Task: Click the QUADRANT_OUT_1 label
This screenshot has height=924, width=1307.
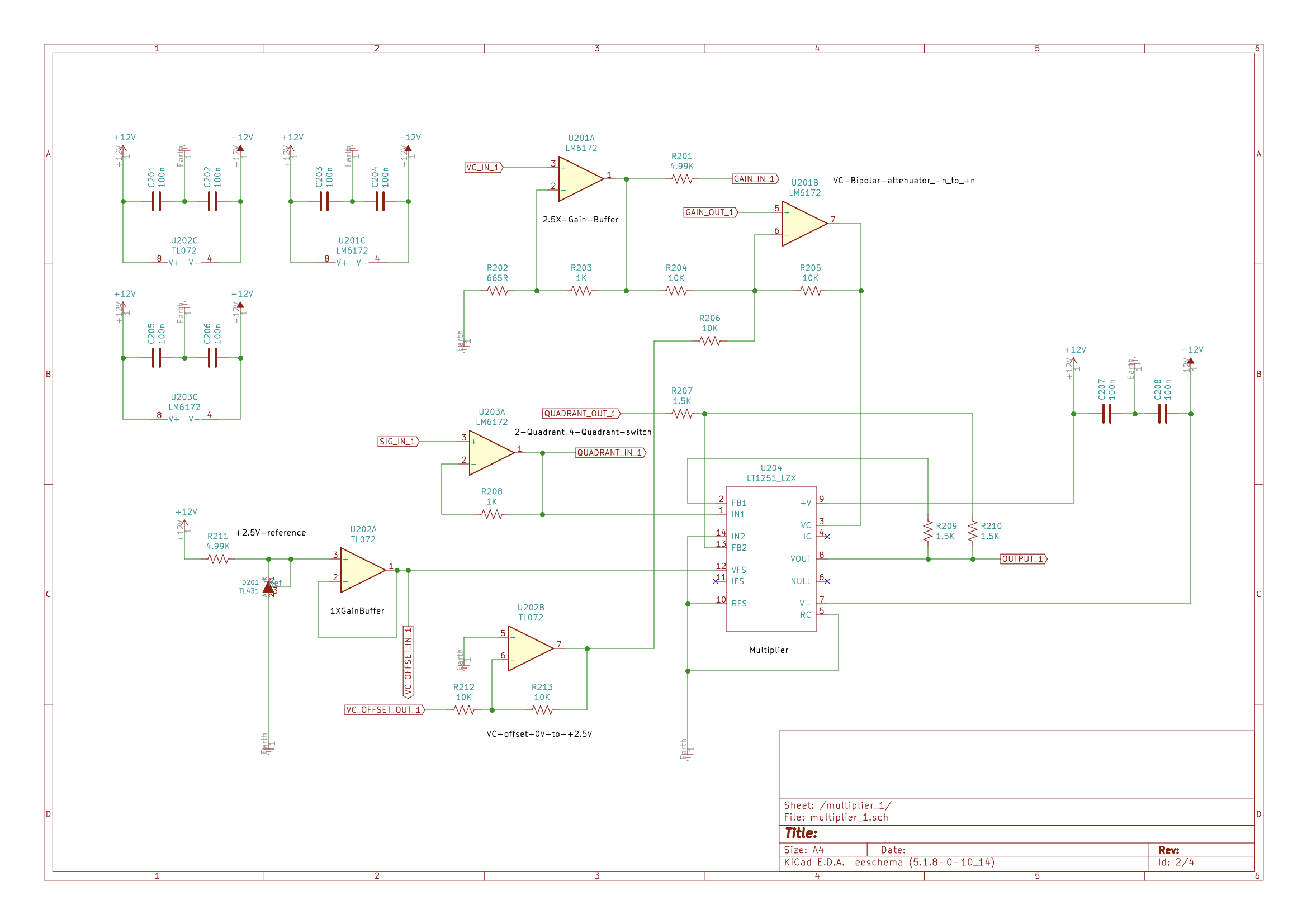Action: (x=581, y=414)
